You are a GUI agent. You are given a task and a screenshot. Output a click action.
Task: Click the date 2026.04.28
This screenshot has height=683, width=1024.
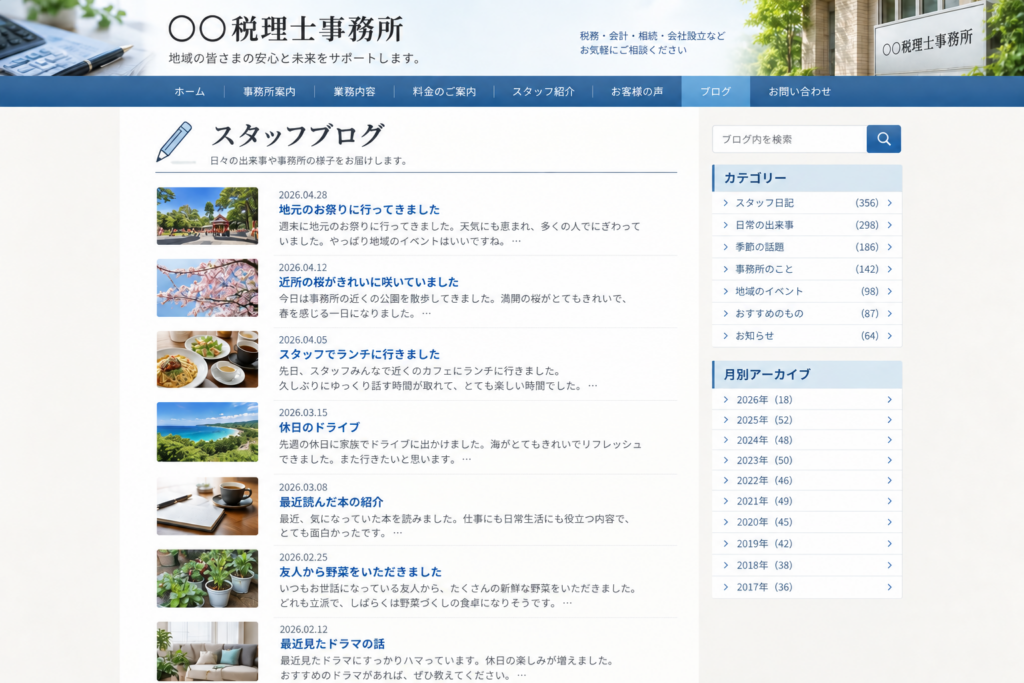point(303,195)
